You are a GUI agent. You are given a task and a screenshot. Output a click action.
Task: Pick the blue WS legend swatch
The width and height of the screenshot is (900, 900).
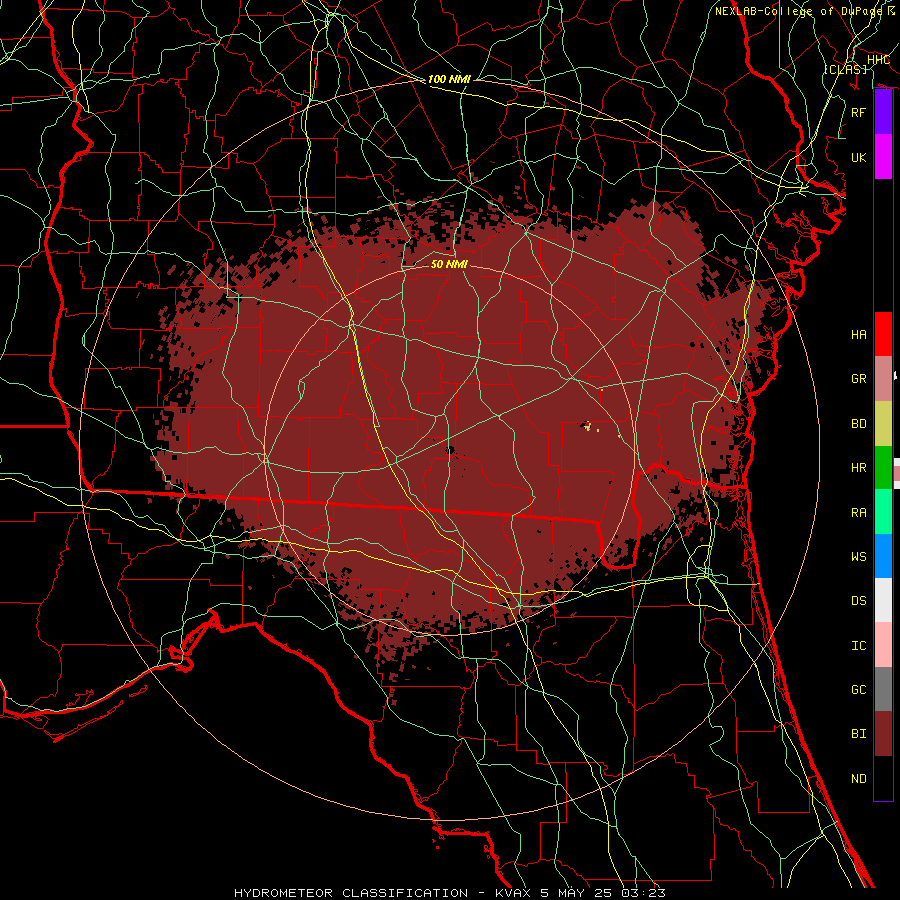point(883,556)
